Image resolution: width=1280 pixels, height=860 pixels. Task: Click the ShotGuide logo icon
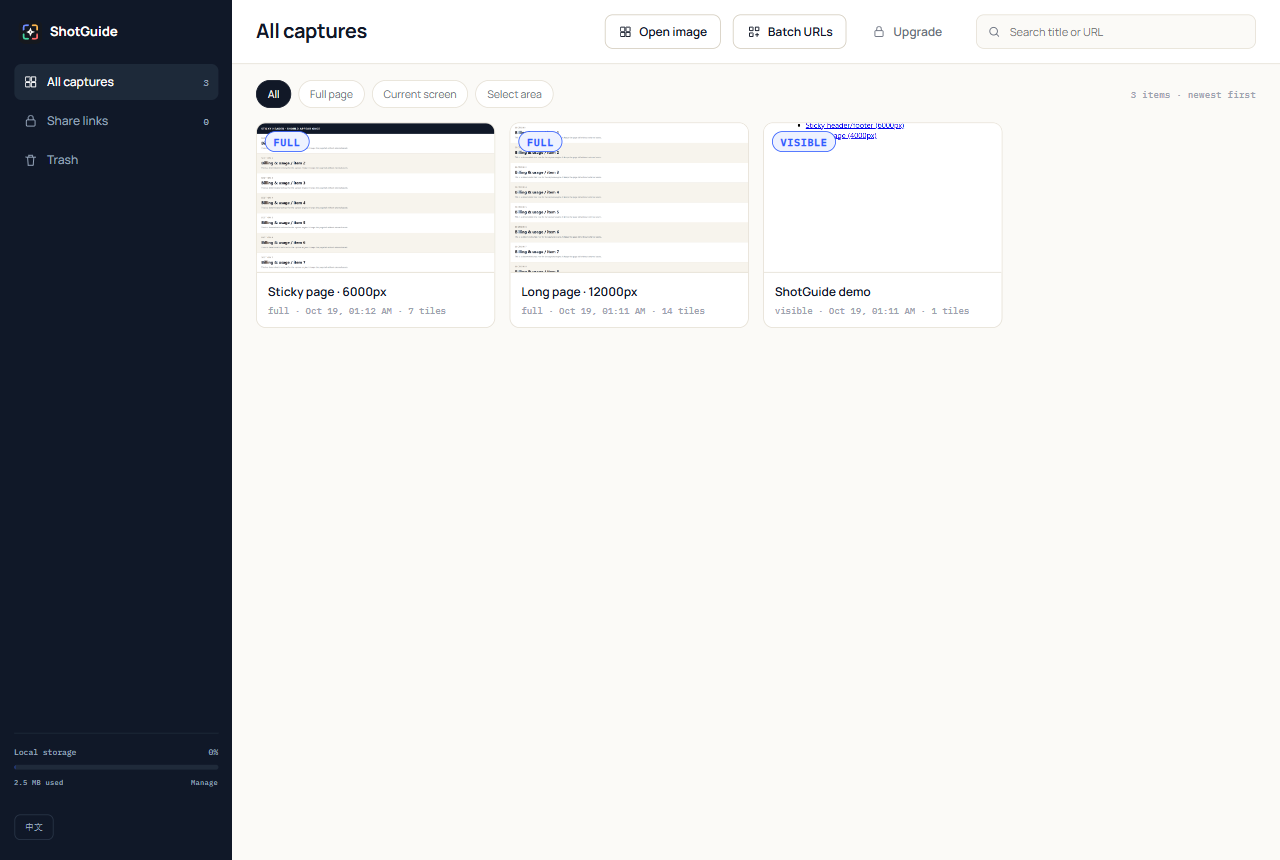31,32
